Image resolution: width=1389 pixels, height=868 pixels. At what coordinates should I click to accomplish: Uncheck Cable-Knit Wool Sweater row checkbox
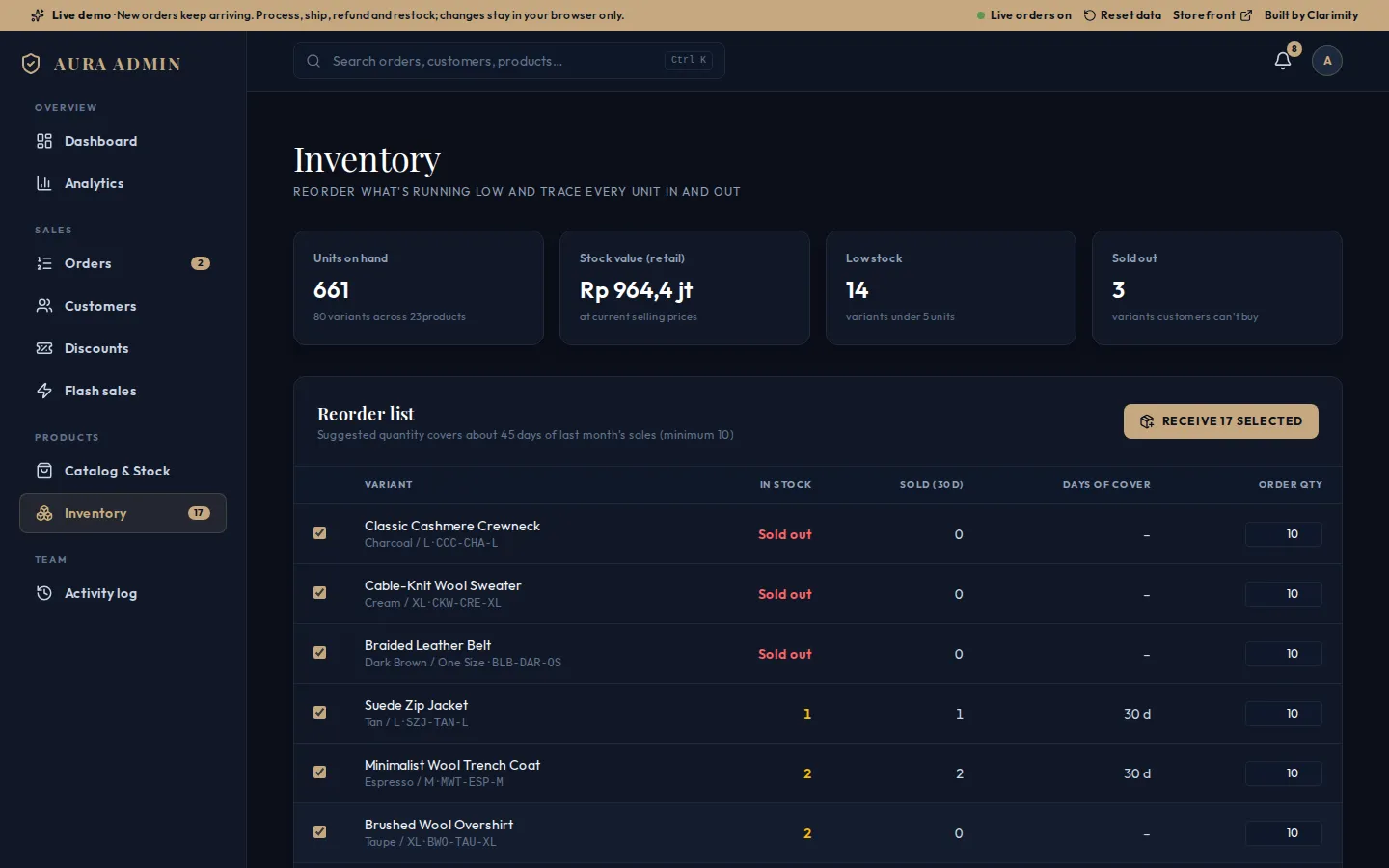tap(320, 593)
